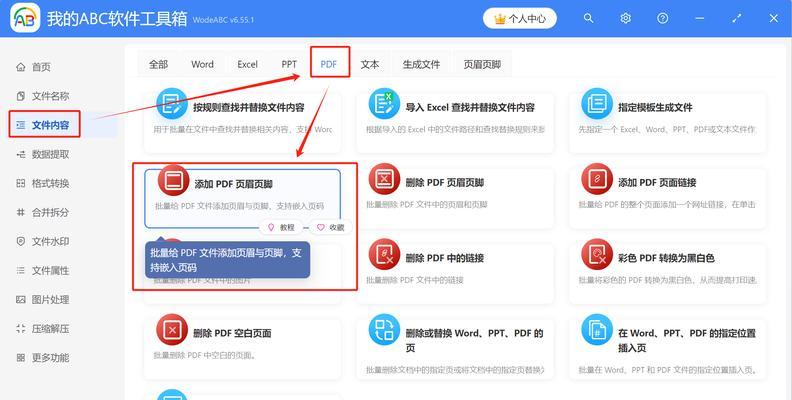792x400 pixels.
Task: Click the title 添加 PDF 页眉页脚
Action: click(234, 184)
